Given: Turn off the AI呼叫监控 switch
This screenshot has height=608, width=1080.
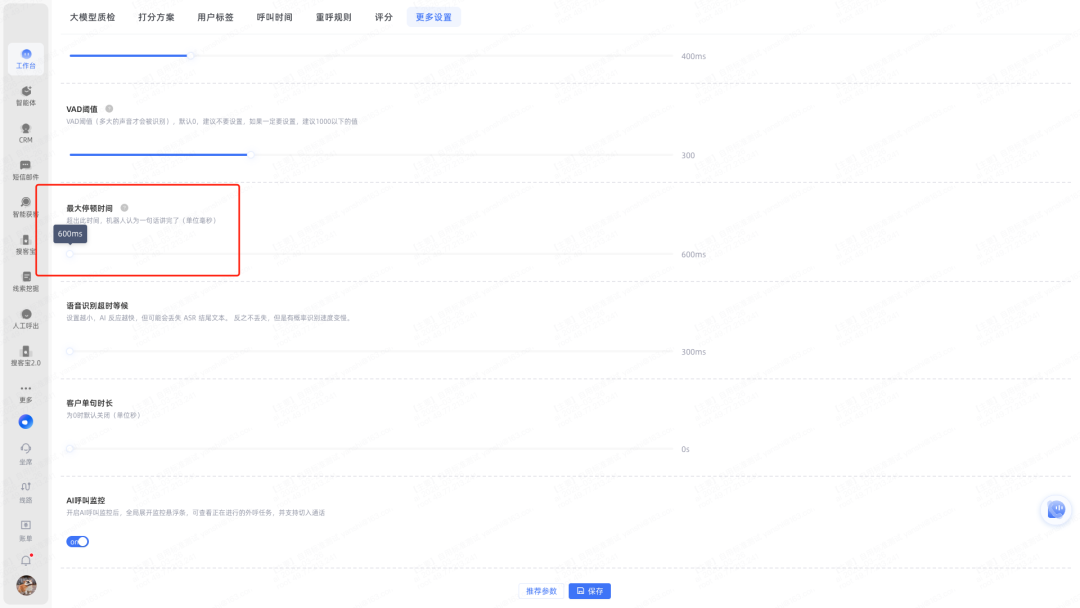Looking at the screenshot, I should pyautogui.click(x=77, y=541).
